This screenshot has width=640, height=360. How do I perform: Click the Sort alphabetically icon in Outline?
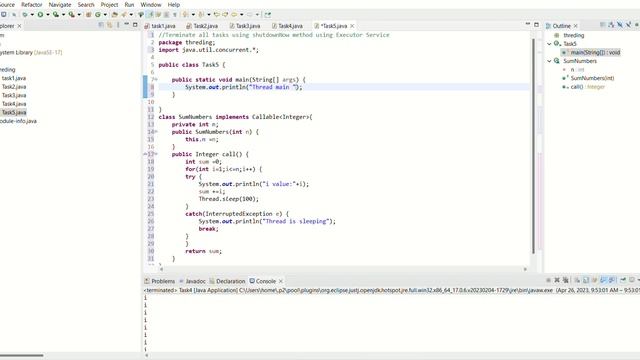coord(611,25)
